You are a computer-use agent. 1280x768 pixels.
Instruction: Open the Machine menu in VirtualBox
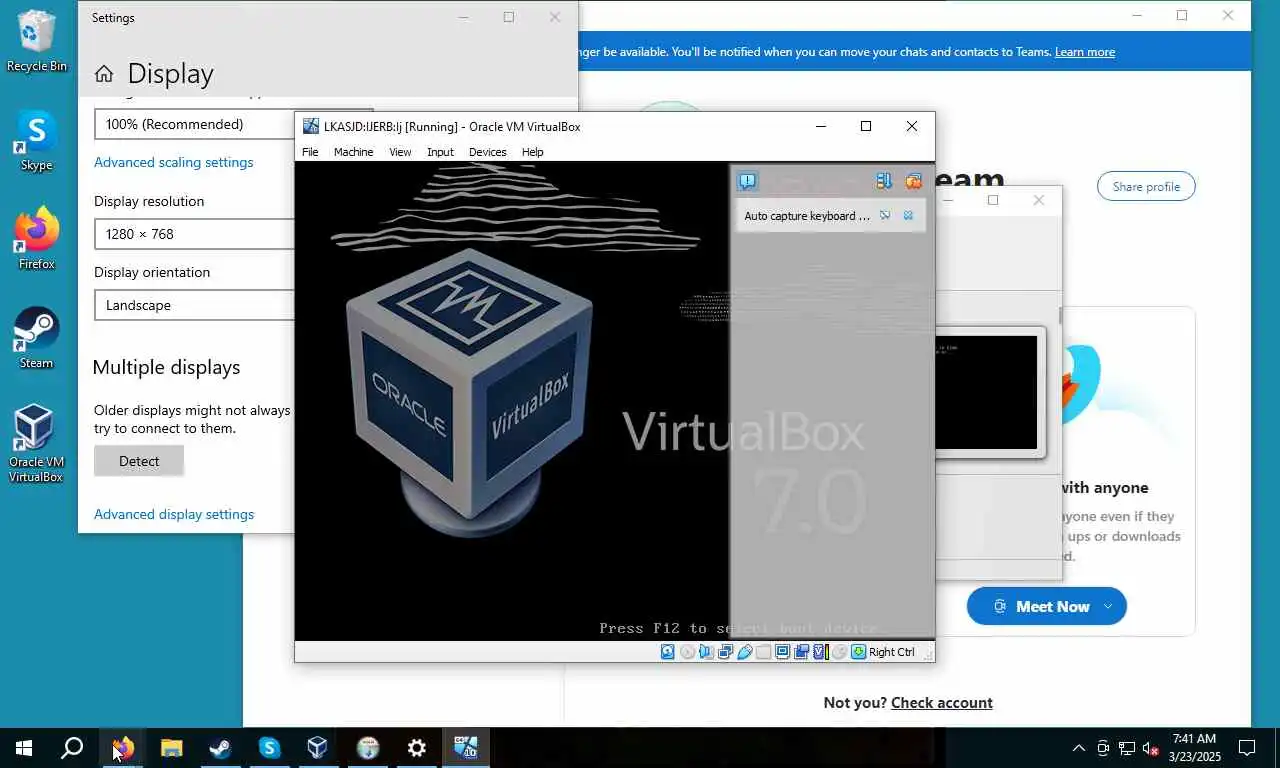pos(353,152)
